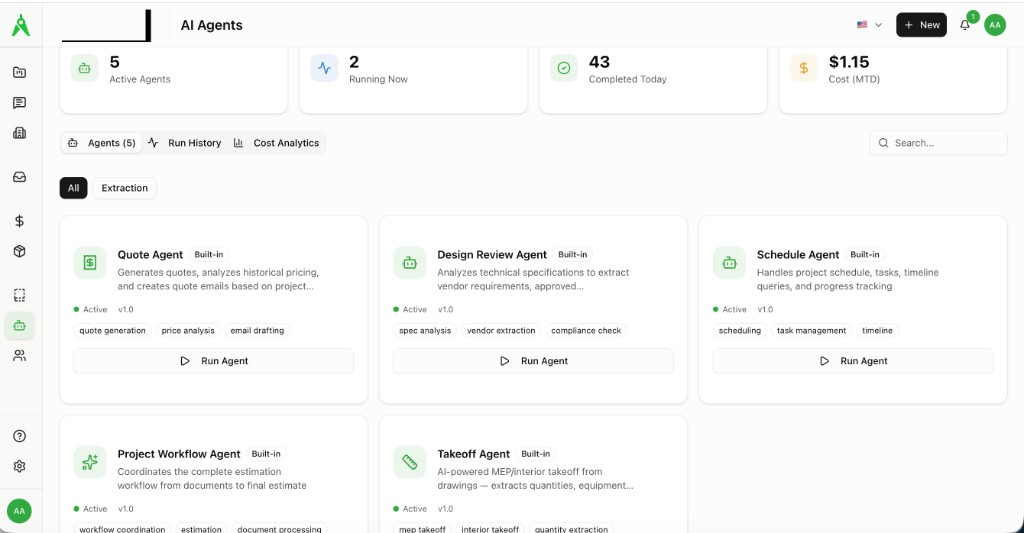
Task: Open the package box icon in the sidebar
Action: click(x=19, y=251)
